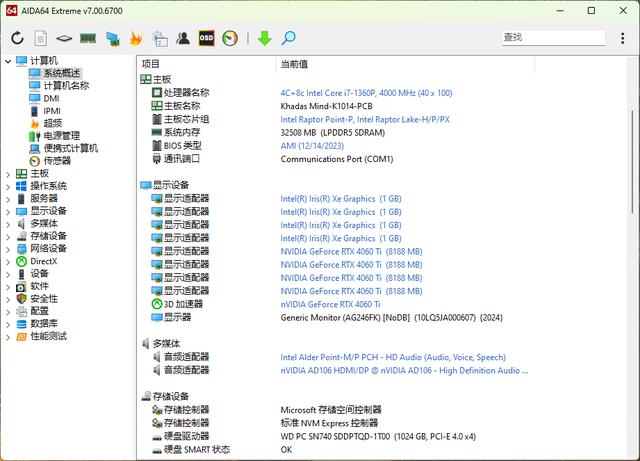
Task: Select the 硬盘 SMART 状态 row
Action: point(197,450)
